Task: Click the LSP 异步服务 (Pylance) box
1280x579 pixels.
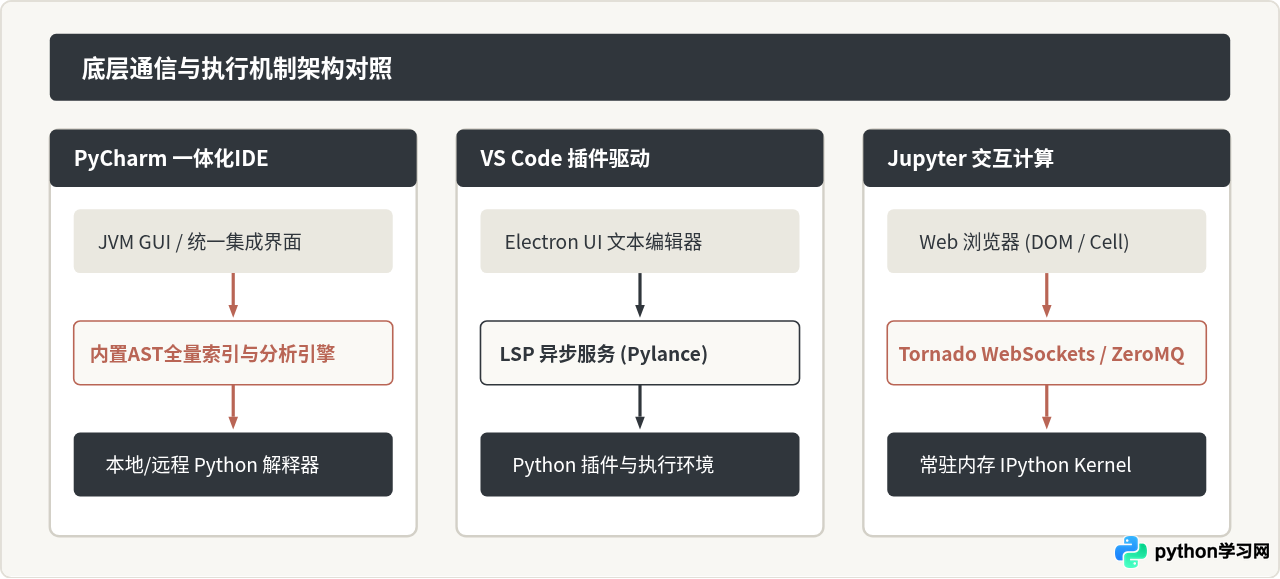Action: click(640, 353)
